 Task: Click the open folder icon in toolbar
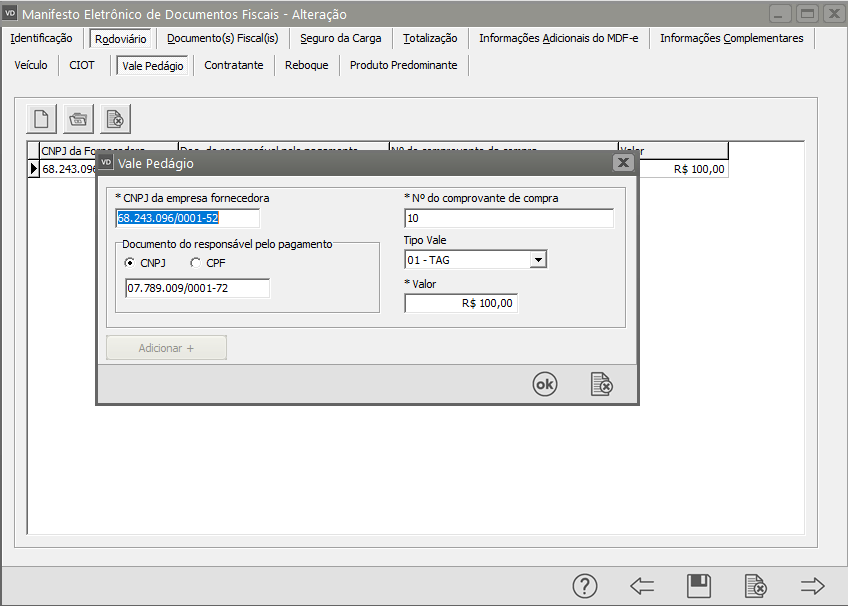point(79,119)
